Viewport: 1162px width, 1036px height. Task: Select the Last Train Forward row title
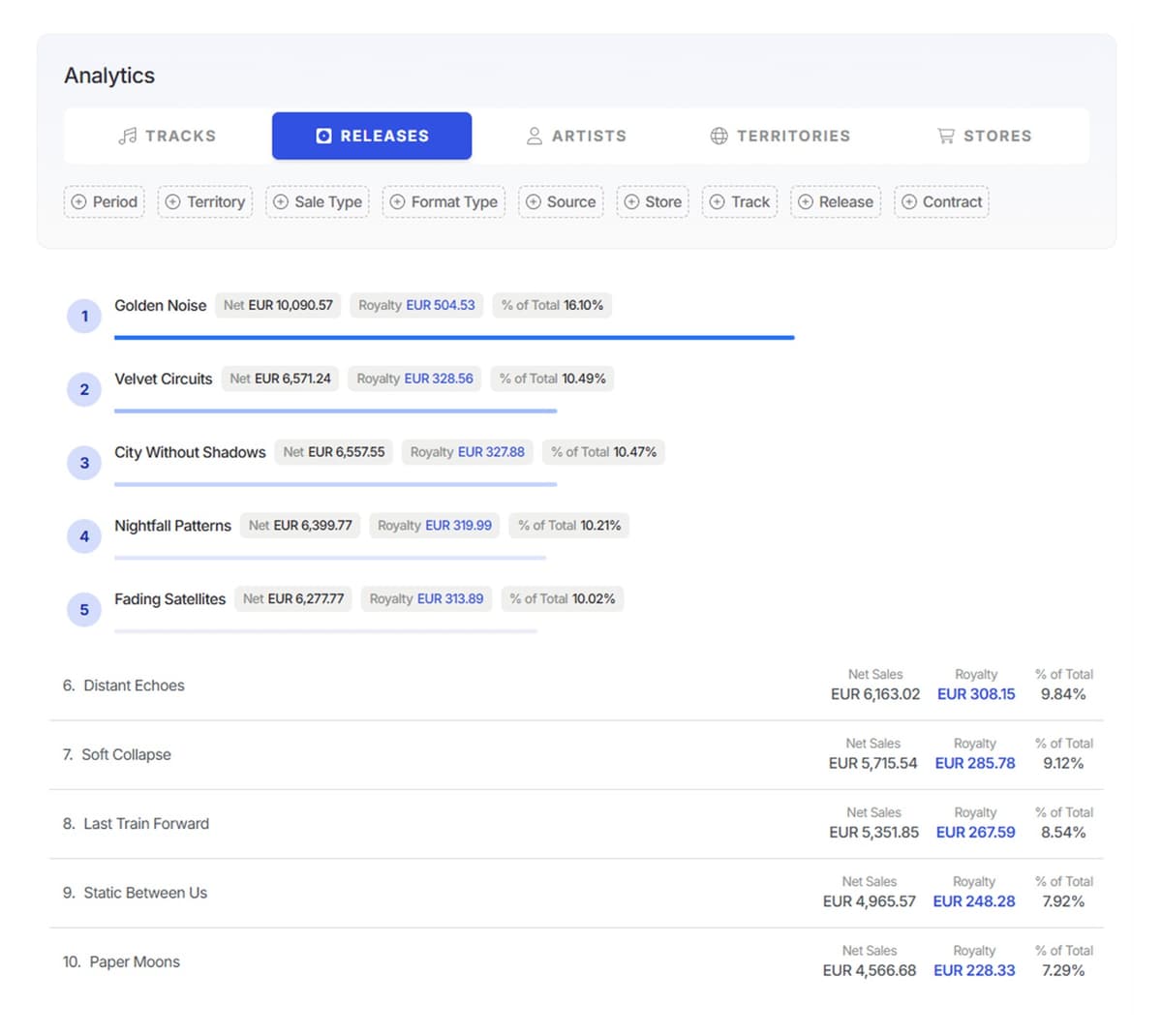pos(146,824)
